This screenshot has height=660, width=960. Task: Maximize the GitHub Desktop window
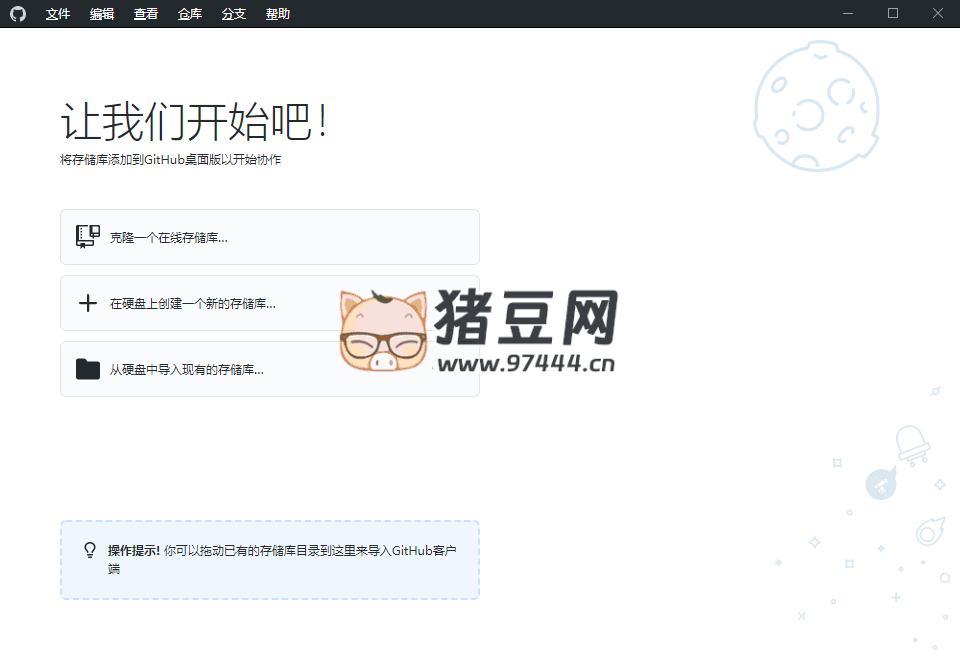pos(893,14)
